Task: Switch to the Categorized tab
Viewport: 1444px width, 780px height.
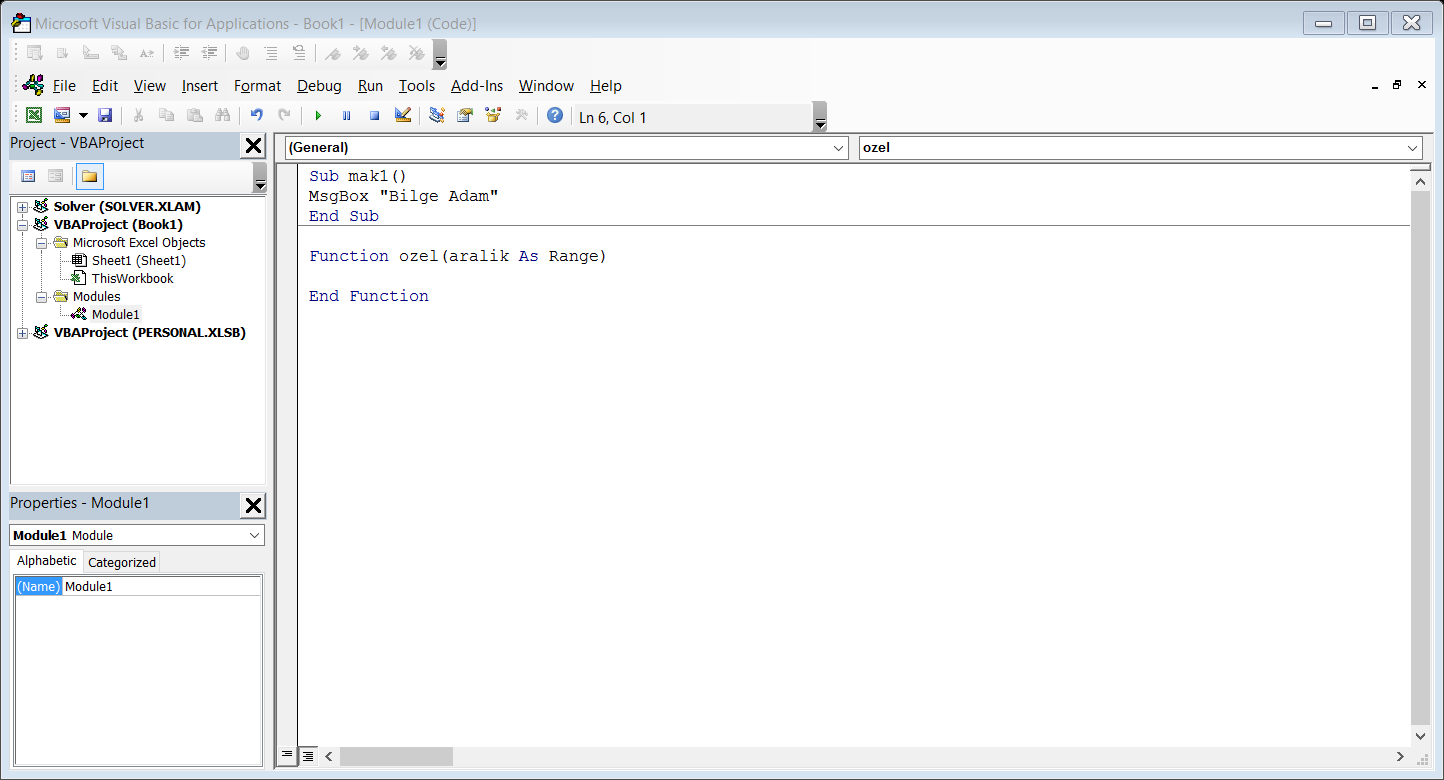Action: pyautogui.click(x=122, y=562)
